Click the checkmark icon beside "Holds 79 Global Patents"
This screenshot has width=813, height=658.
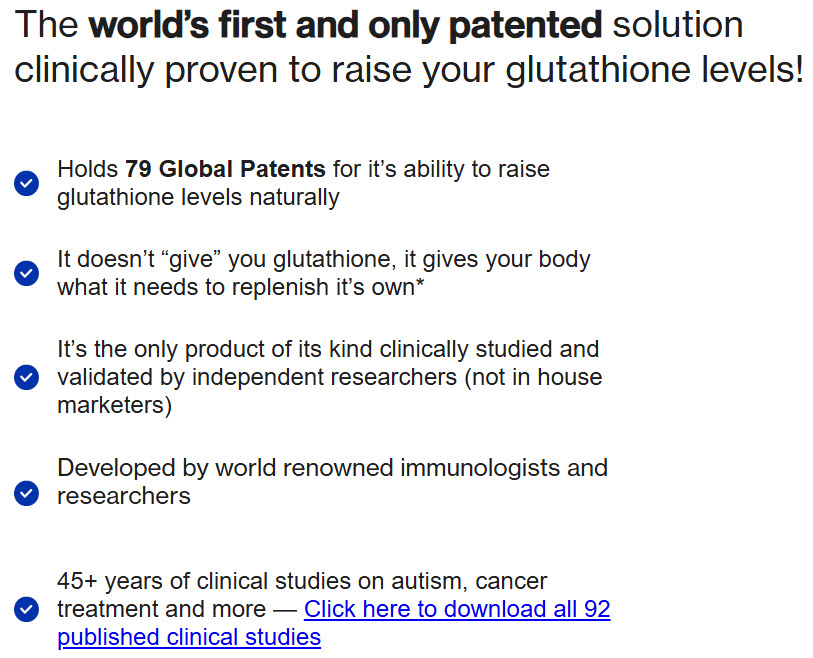point(26,183)
